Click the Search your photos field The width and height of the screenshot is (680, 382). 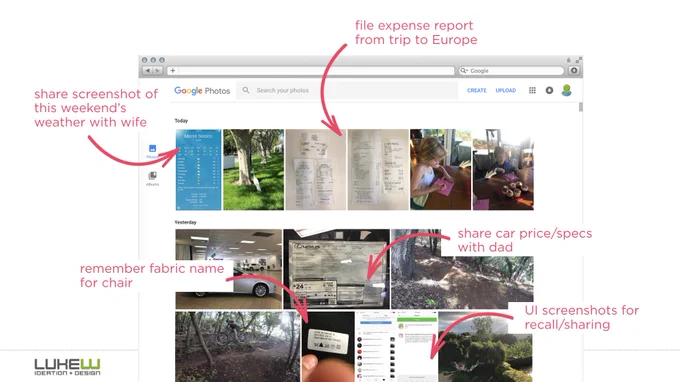point(347,90)
